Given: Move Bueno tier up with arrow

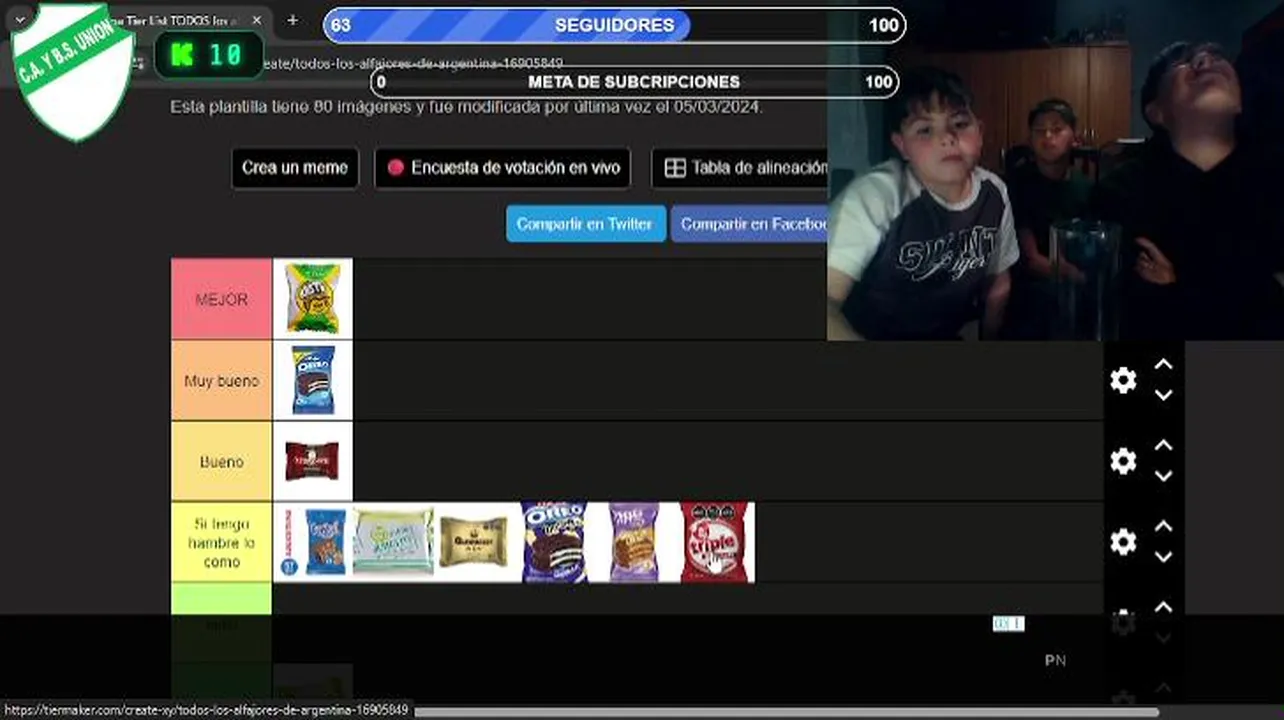Looking at the screenshot, I should click(1163, 446).
